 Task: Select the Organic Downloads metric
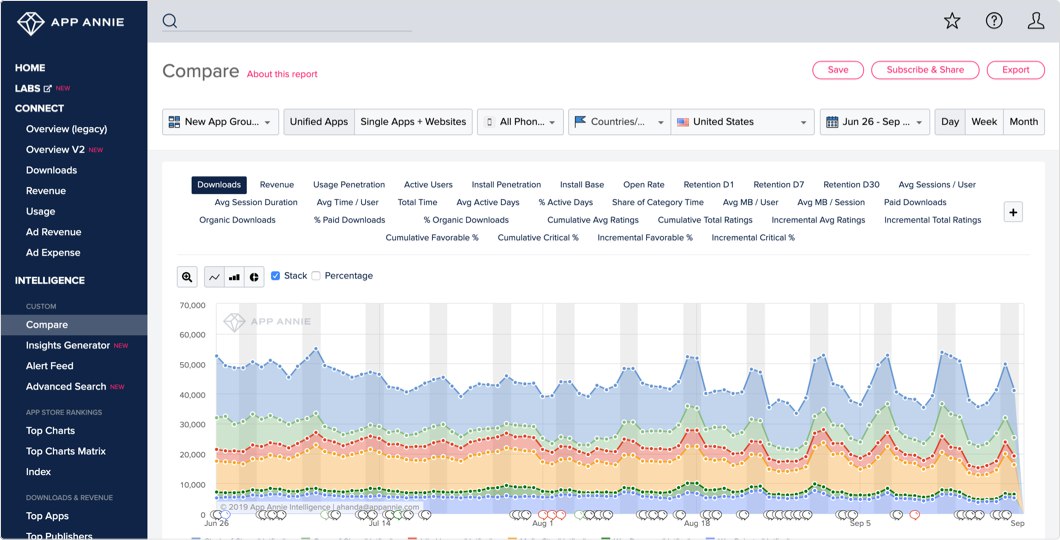(237, 220)
